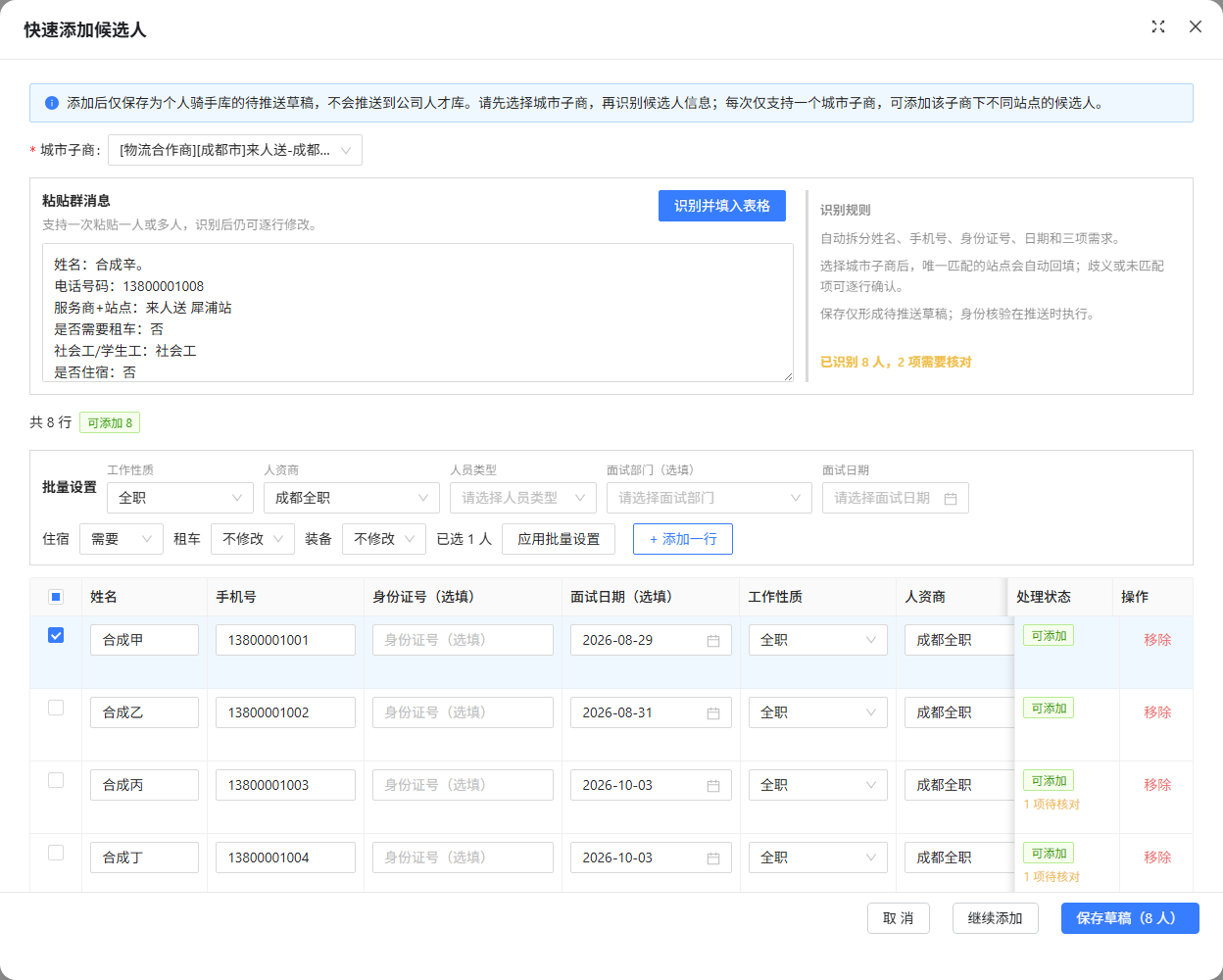Open the 城市子商 dropdown

pyautogui.click(x=235, y=150)
